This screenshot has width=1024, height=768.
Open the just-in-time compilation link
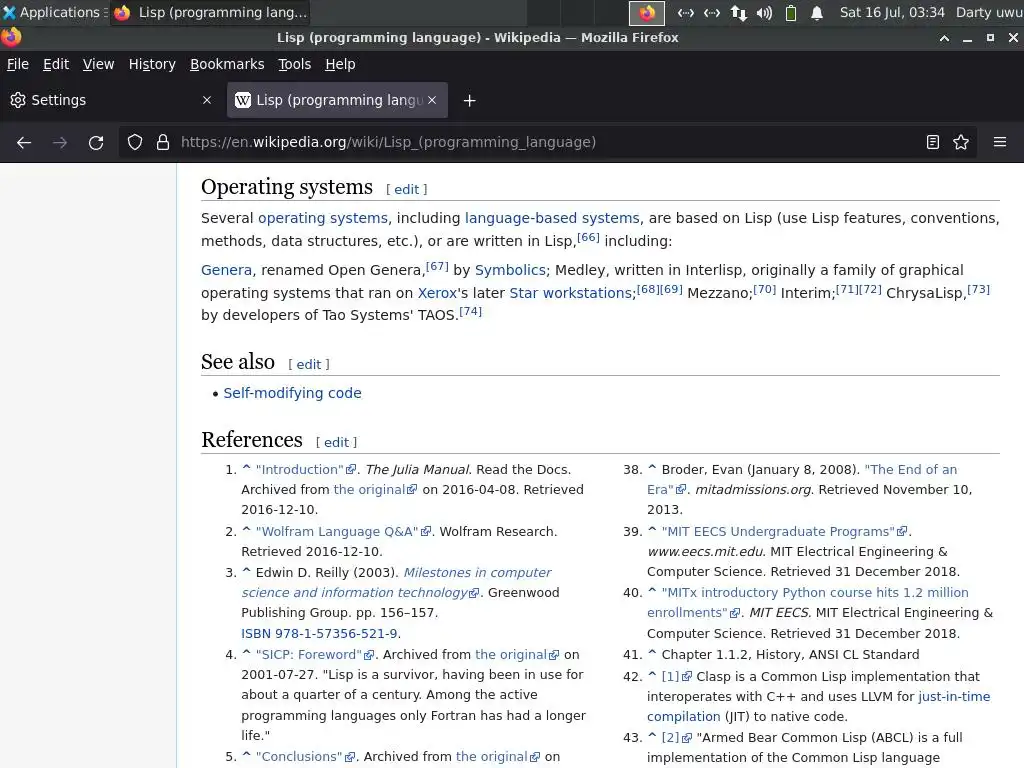[x=819, y=707]
